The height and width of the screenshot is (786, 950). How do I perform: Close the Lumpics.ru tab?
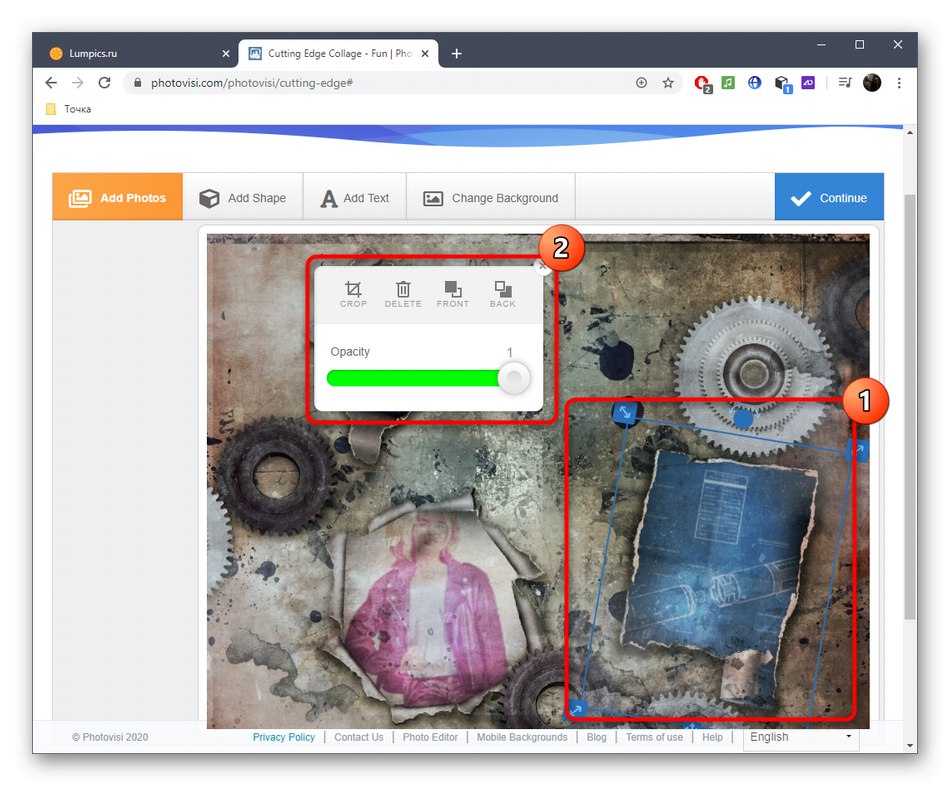[x=226, y=53]
